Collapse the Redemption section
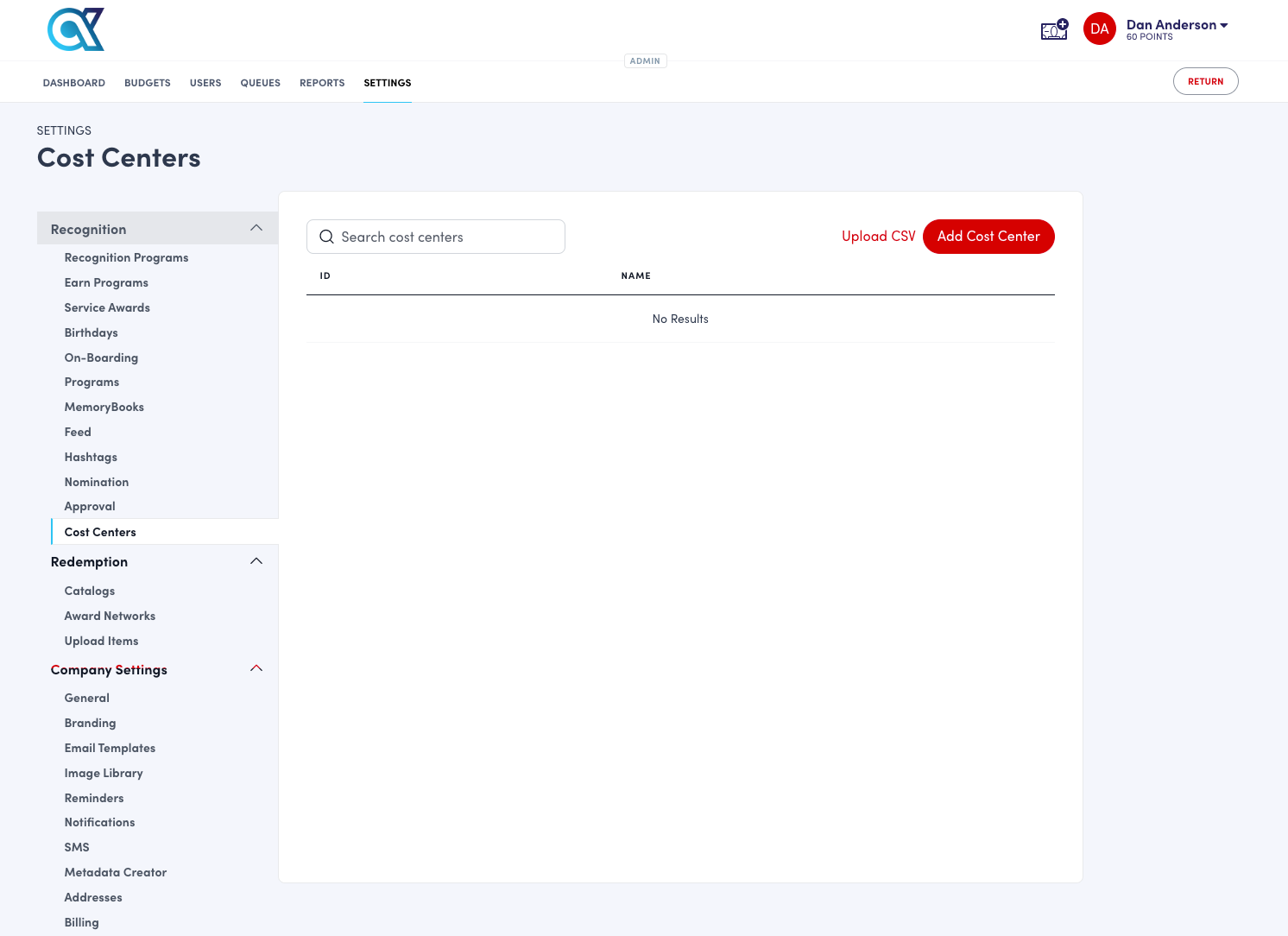Screen dimensions: 1288x936 (x=256, y=560)
